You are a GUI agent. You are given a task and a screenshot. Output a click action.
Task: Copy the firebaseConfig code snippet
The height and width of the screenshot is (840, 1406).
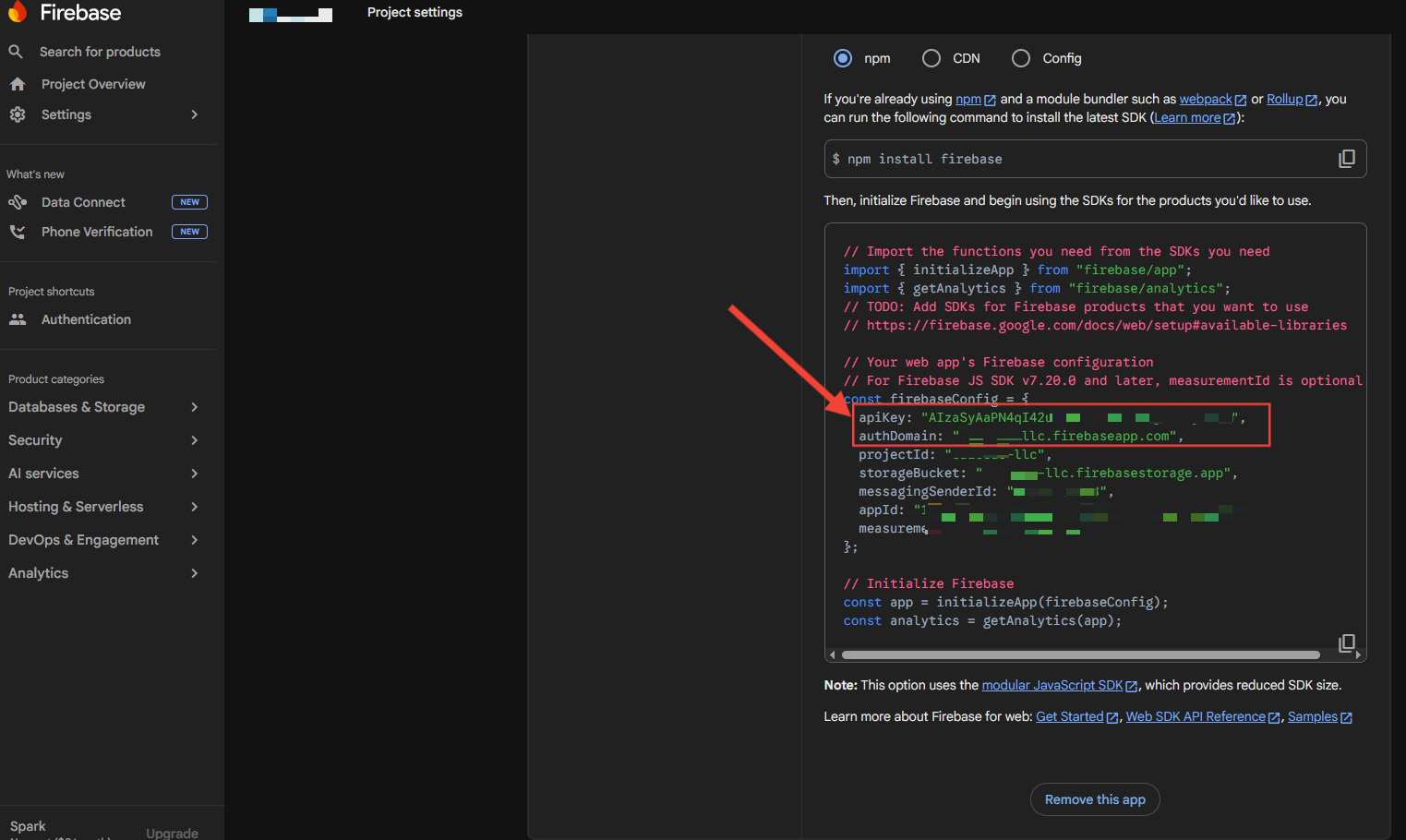pos(1347,642)
